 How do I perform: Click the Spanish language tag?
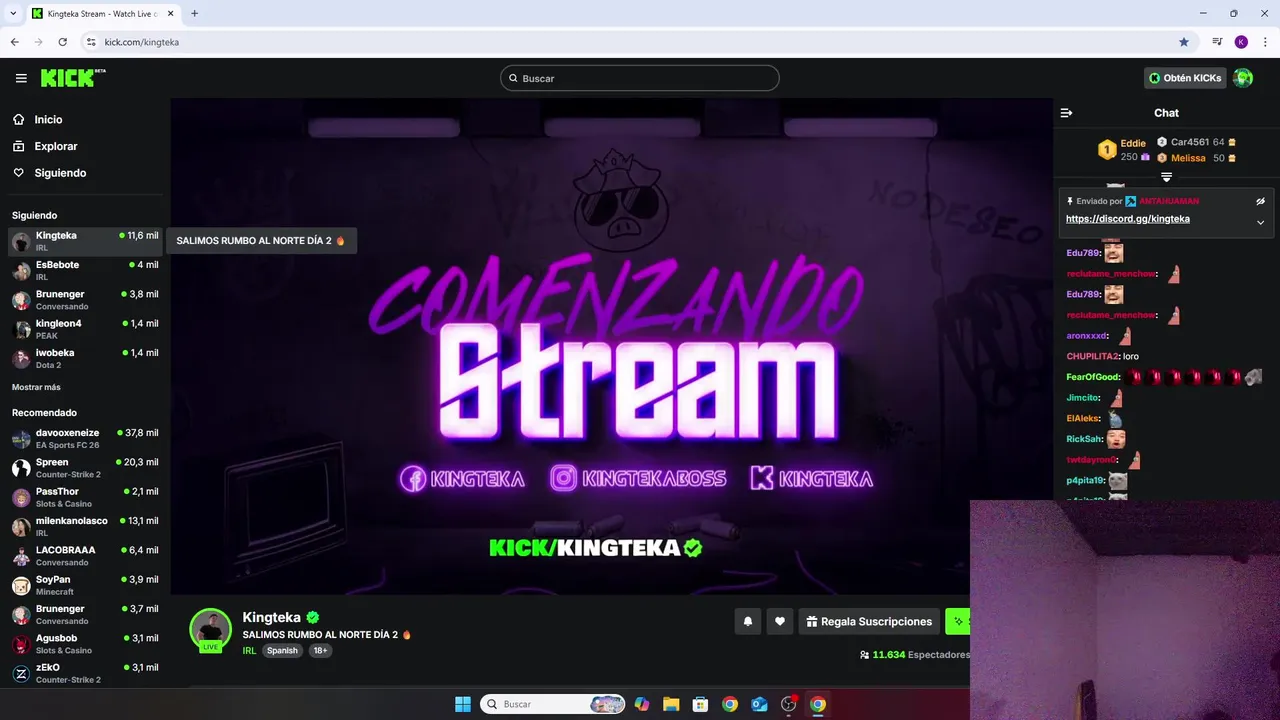coord(282,650)
